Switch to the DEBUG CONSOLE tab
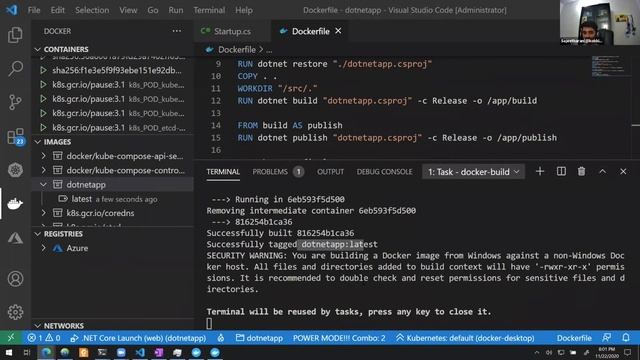The height and width of the screenshot is (360, 640). coord(384,172)
